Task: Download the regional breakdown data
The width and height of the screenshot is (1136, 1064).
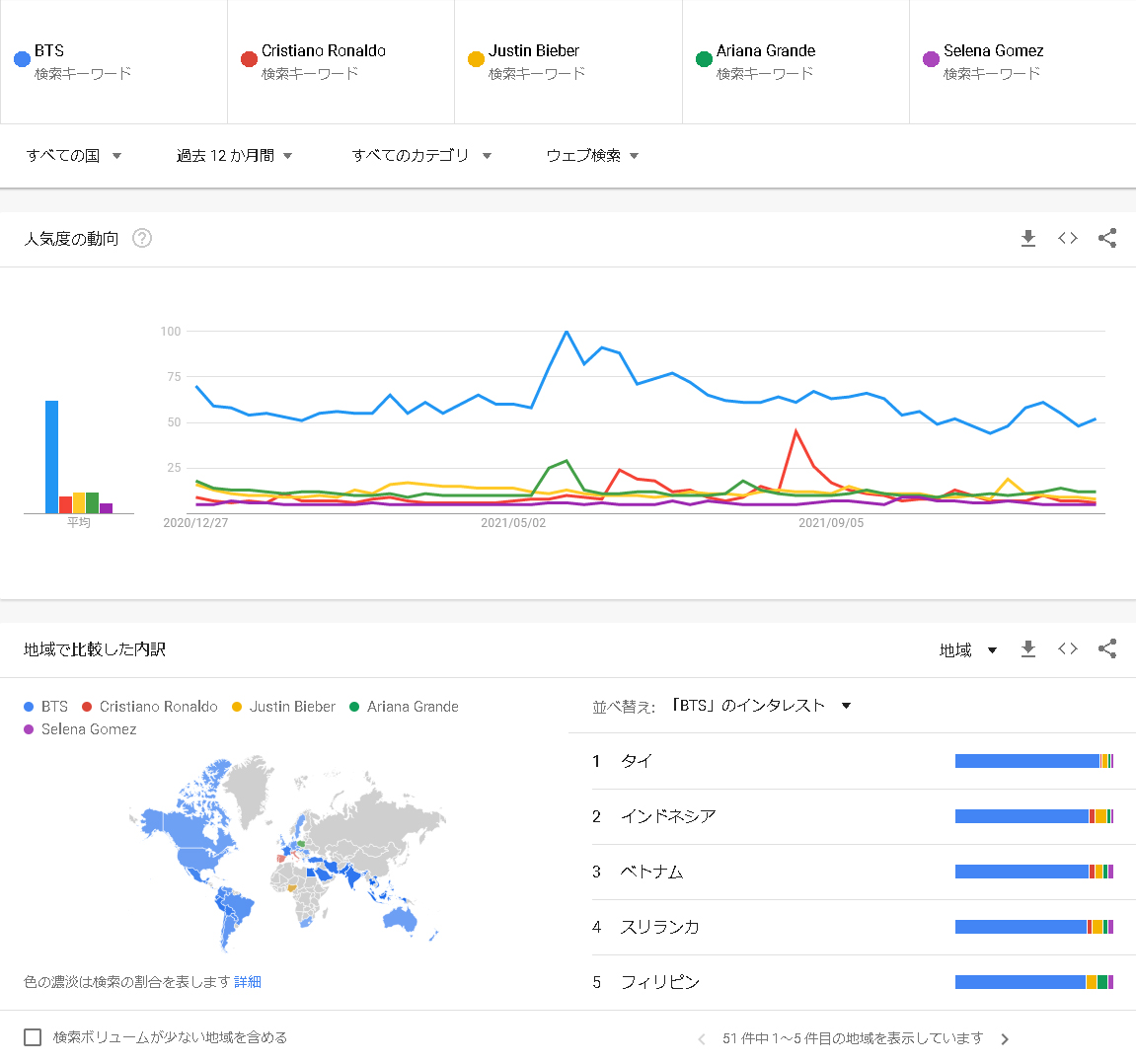Action: click(x=1028, y=649)
